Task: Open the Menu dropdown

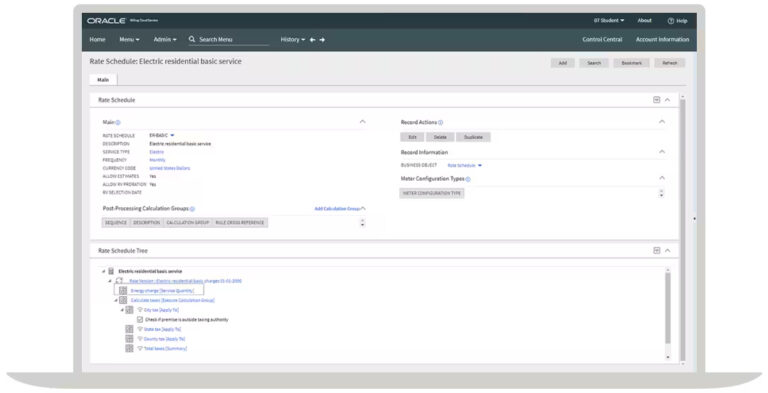Action: (129, 40)
